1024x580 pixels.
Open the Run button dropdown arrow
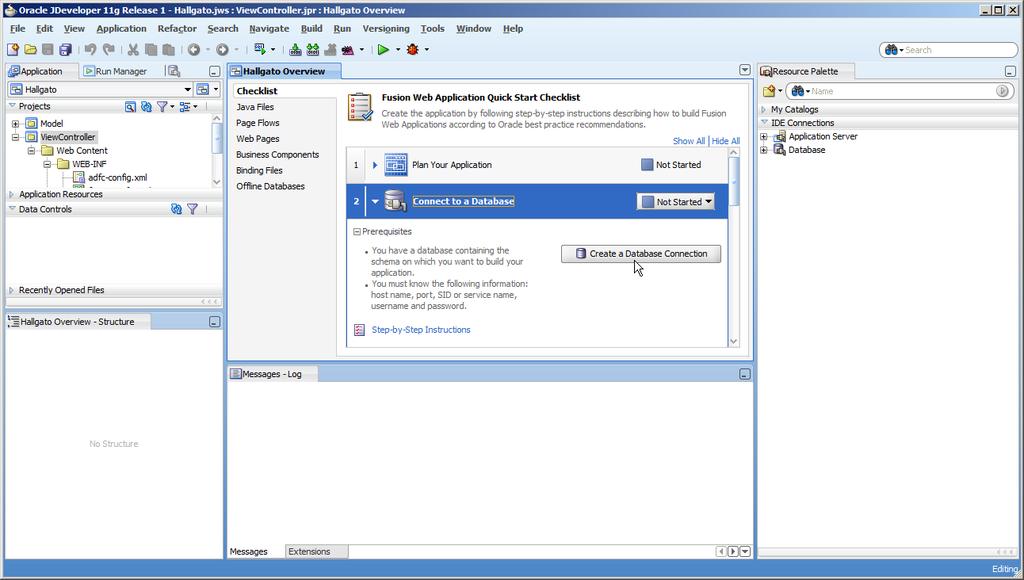point(398,50)
